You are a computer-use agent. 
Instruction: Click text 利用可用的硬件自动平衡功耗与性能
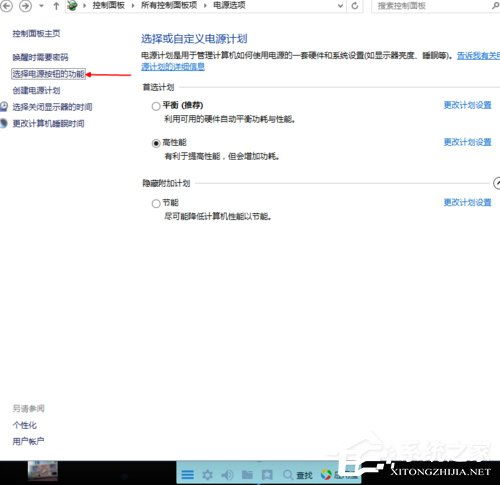[x=230, y=119]
